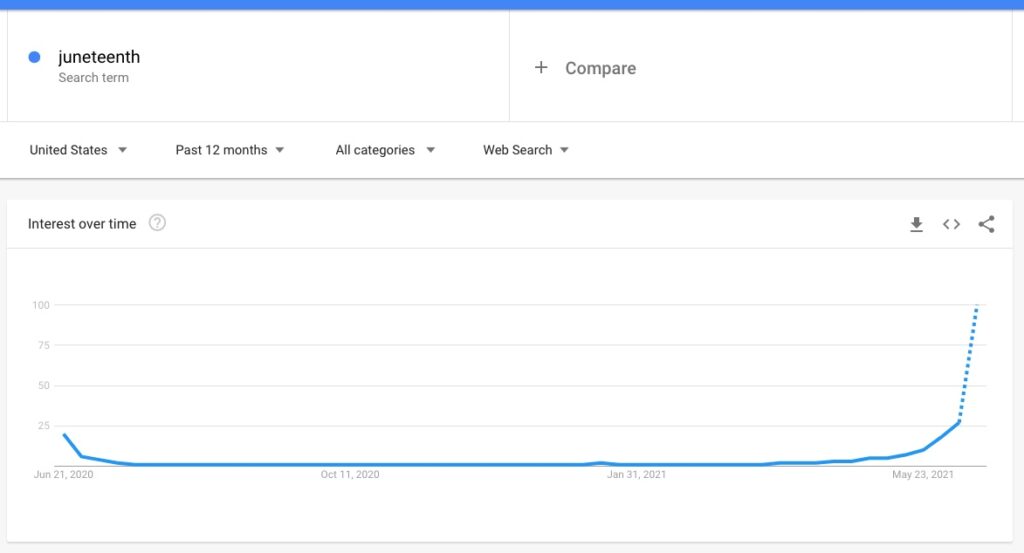
Task: Click the Interest over time heading
Action: [x=82, y=224]
